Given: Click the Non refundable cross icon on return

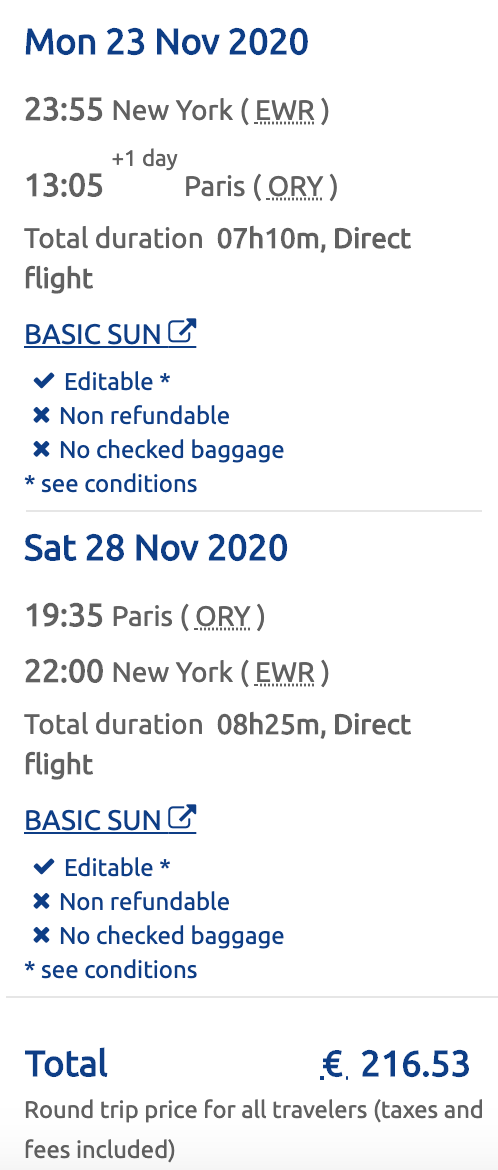Looking at the screenshot, I should click(x=42, y=901).
